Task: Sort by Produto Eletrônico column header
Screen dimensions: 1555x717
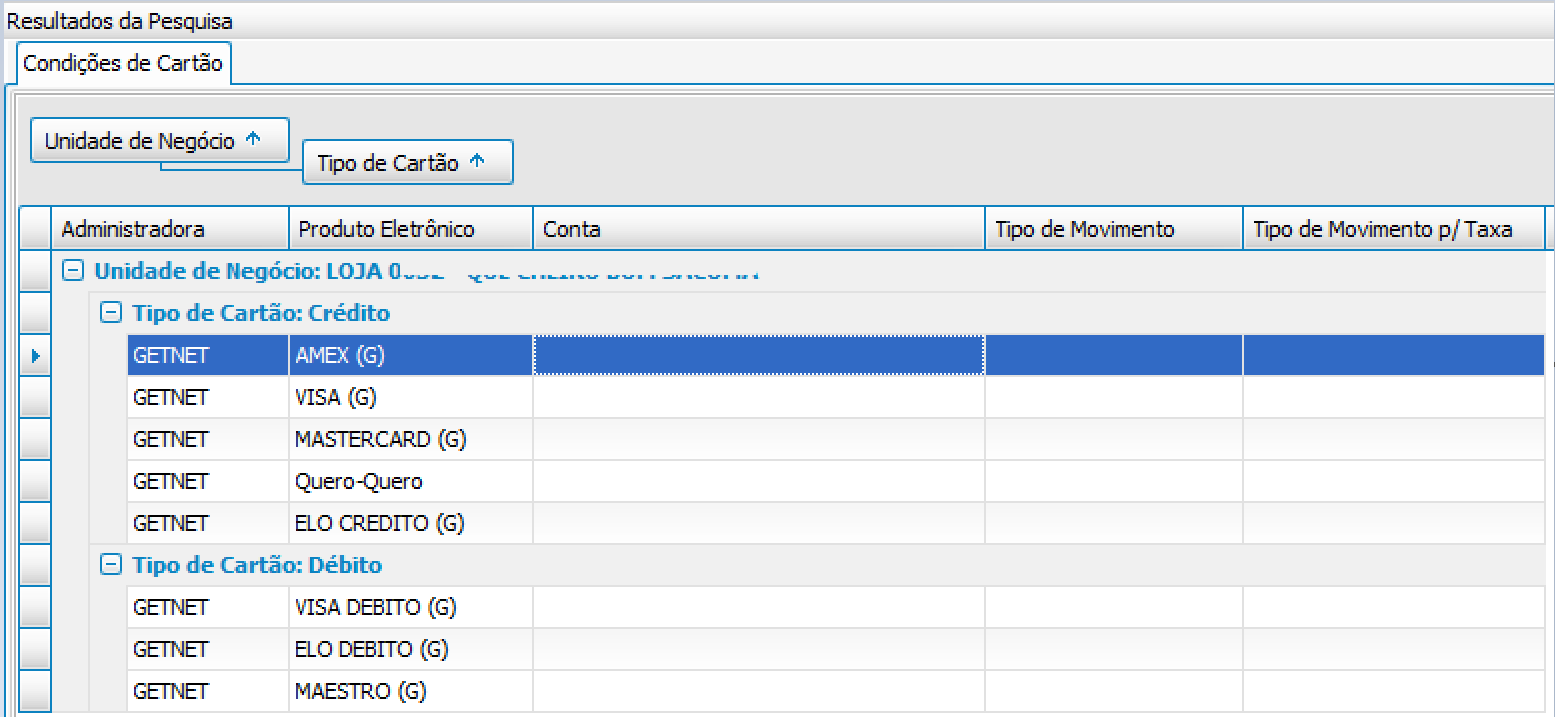Action: click(x=411, y=229)
